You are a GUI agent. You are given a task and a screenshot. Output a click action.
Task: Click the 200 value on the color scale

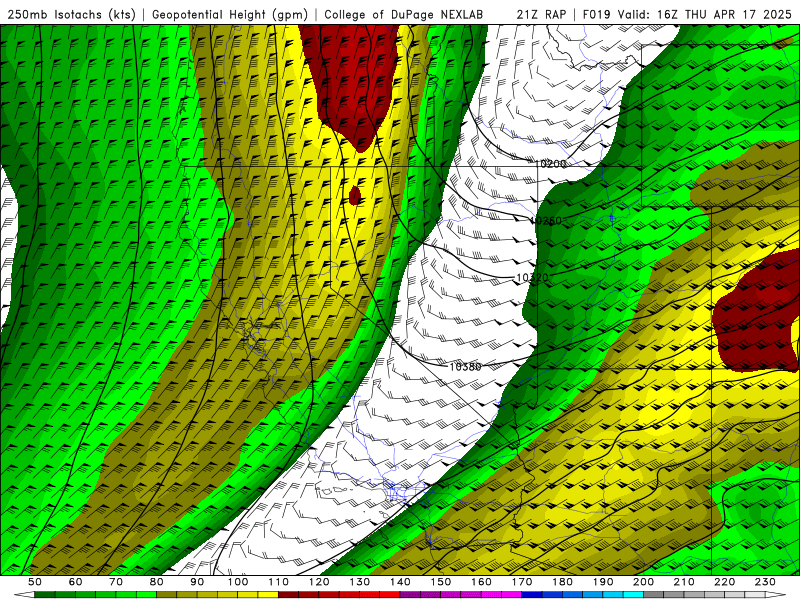click(643, 582)
